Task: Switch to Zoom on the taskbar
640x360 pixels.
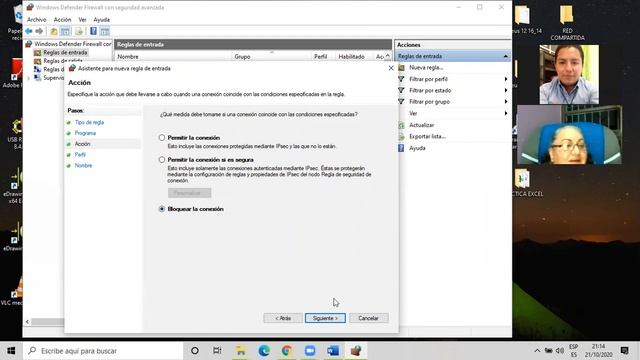Action: click(310, 351)
